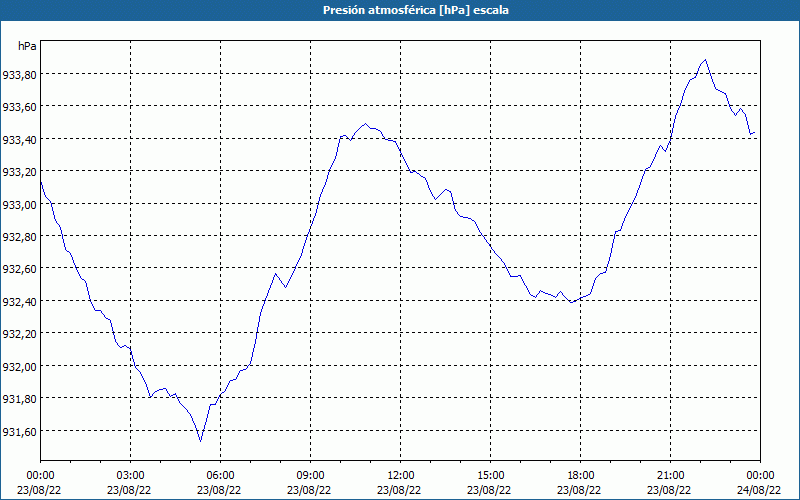Click the 15:00 time label
800x500 pixels.
click(x=490, y=476)
